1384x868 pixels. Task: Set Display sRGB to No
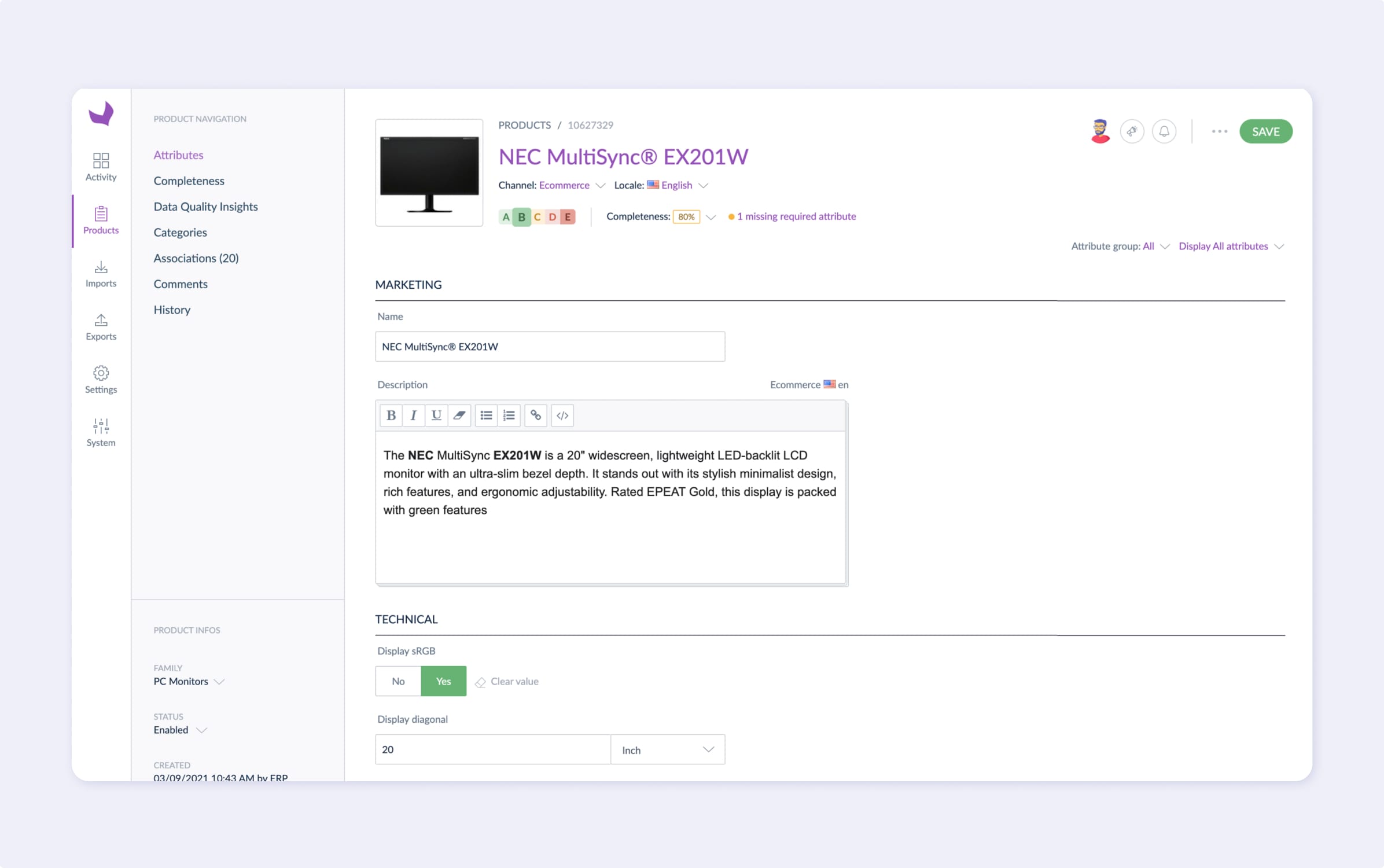pos(397,681)
